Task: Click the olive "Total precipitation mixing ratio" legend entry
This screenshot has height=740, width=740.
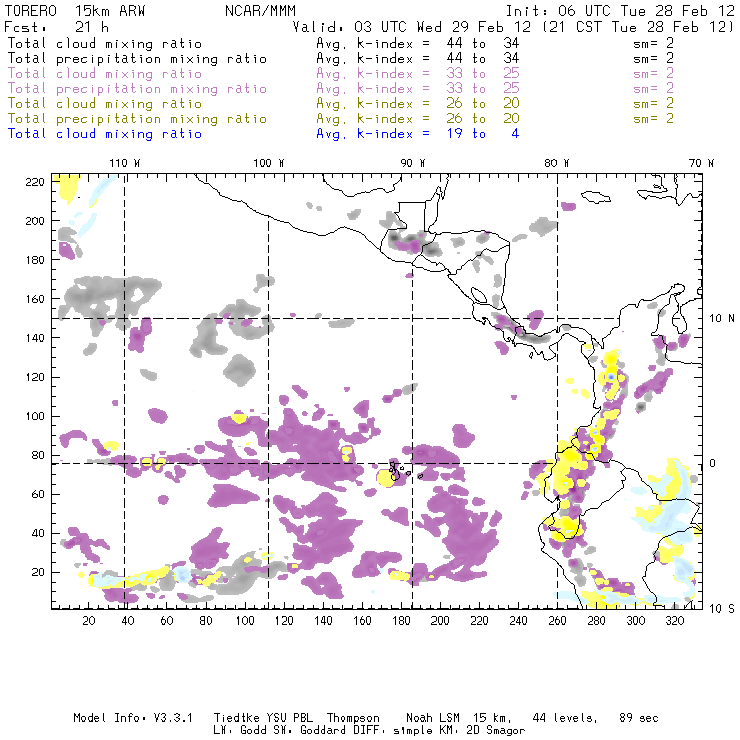Action: (137, 118)
